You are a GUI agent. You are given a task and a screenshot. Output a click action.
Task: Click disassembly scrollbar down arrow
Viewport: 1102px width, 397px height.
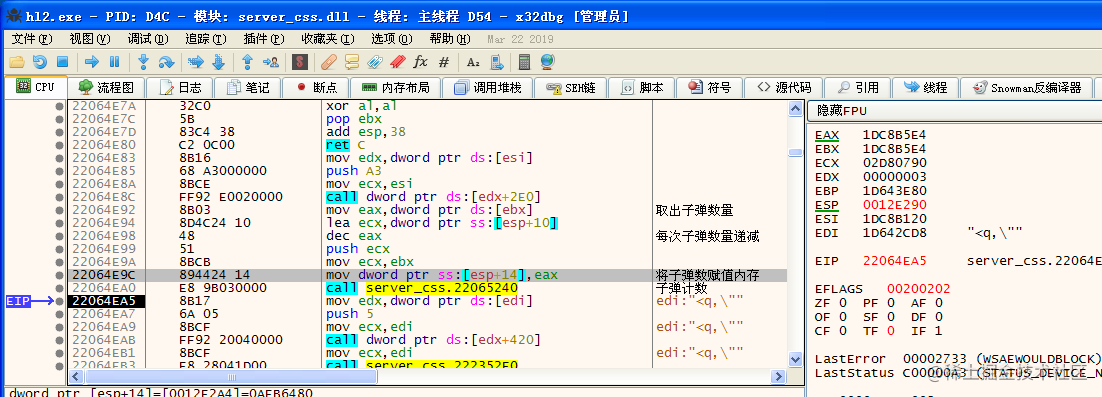coord(796,360)
